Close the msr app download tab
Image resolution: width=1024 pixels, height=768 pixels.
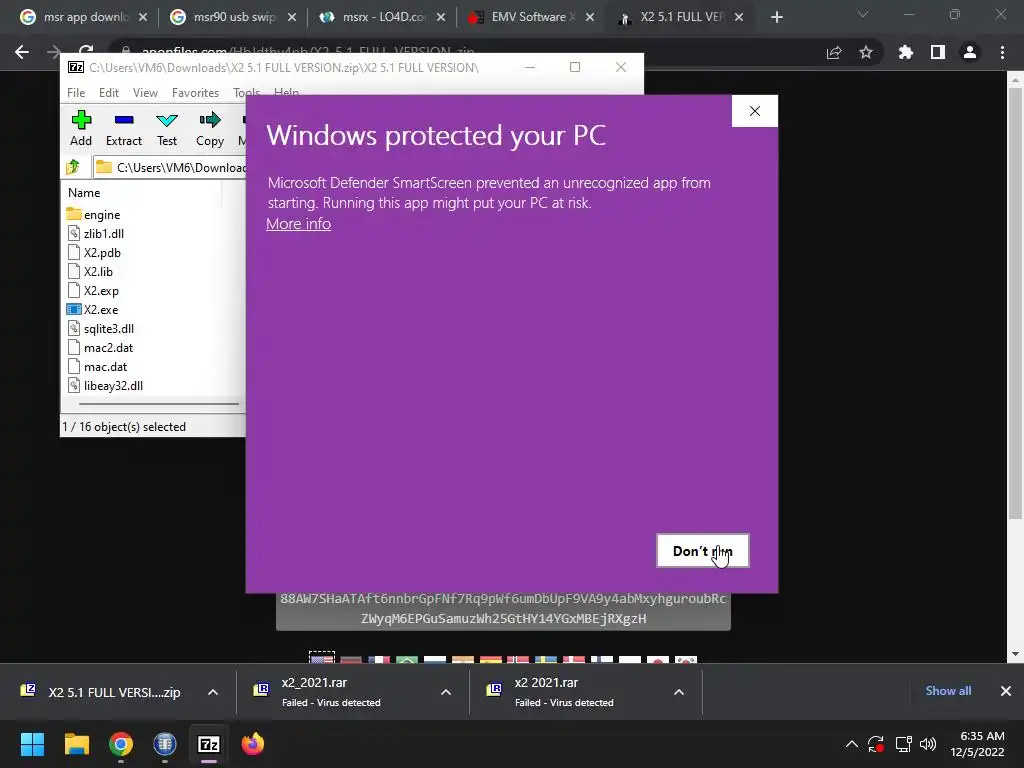[x=143, y=18]
